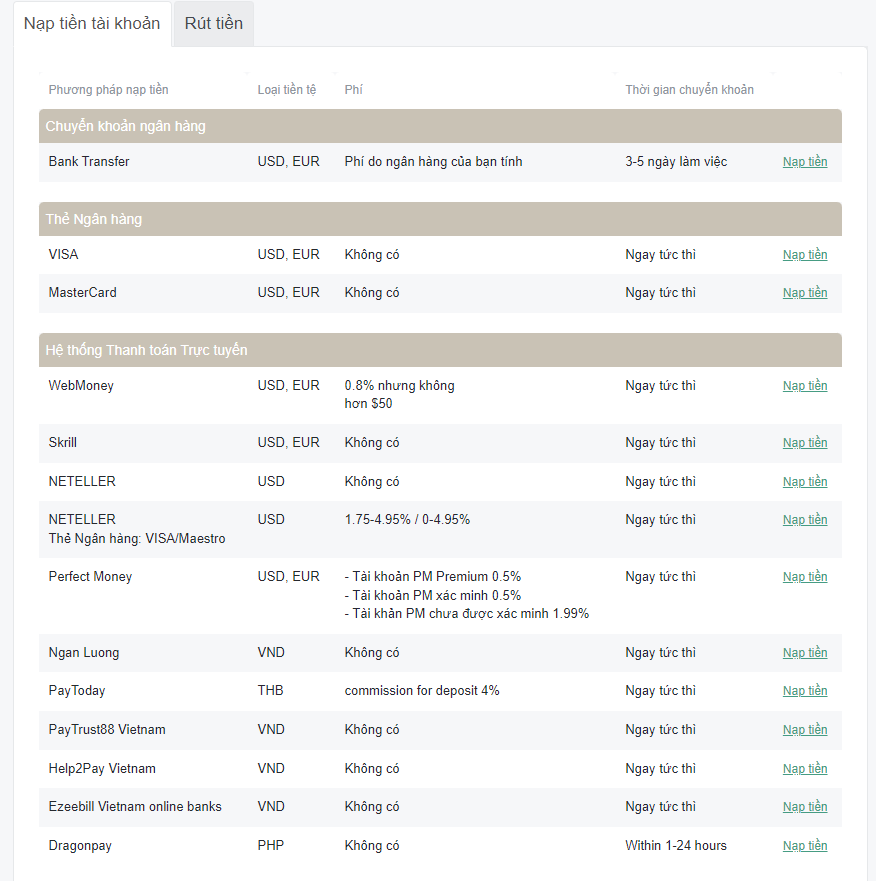
Task: Select Ezeebill Vietnam online banks name
Action: point(135,807)
